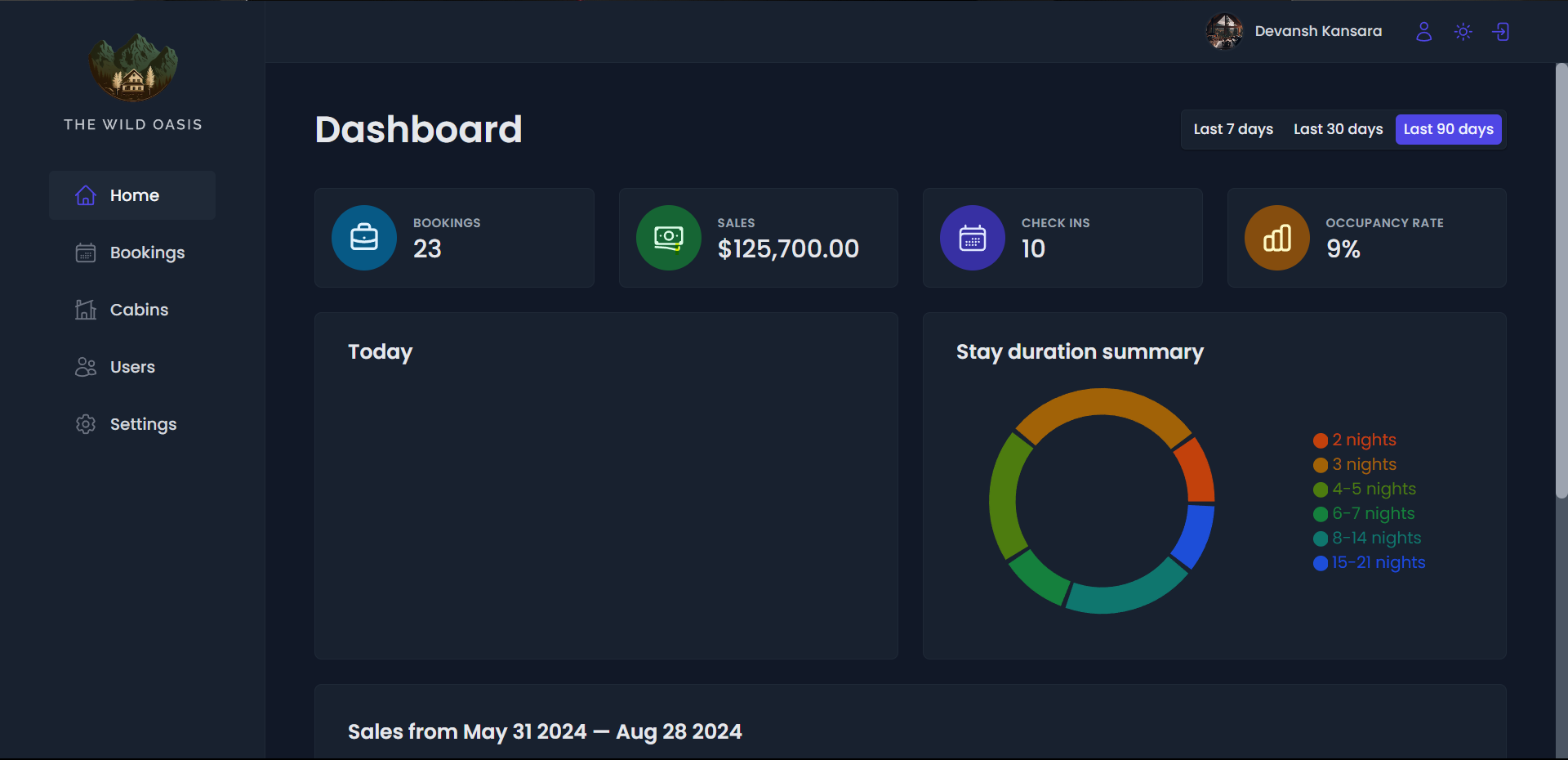1568x760 pixels.
Task: Click the vertical page scrollbar
Action: (x=1561, y=278)
